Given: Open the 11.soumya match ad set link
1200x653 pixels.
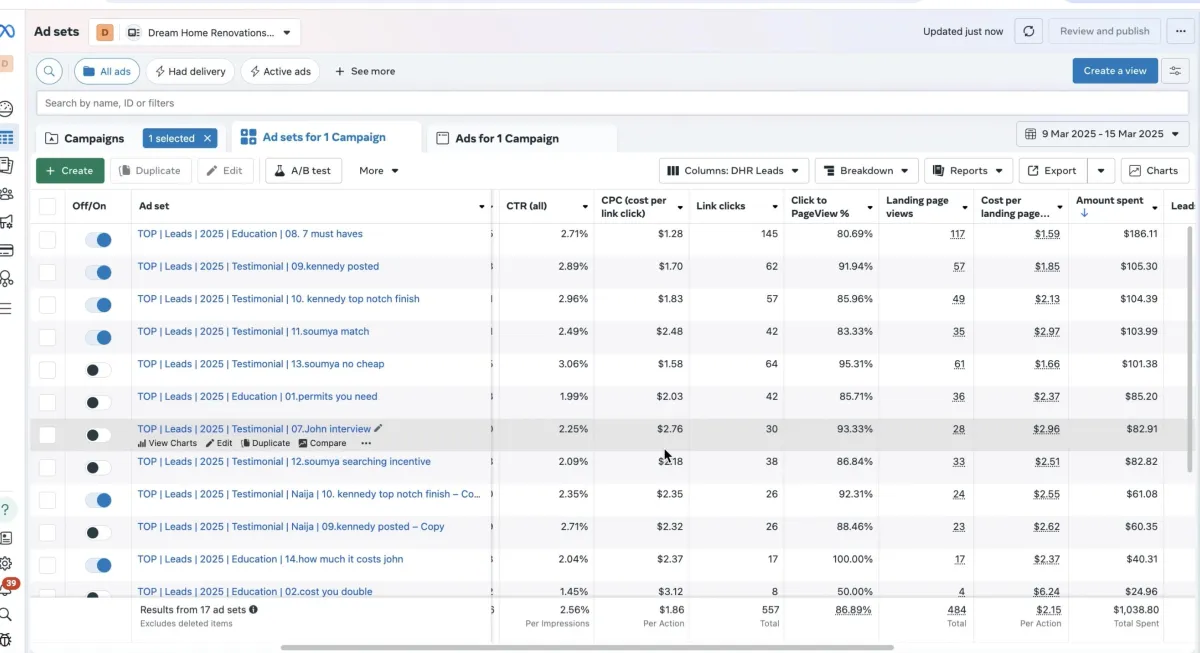Looking at the screenshot, I should 253,331.
